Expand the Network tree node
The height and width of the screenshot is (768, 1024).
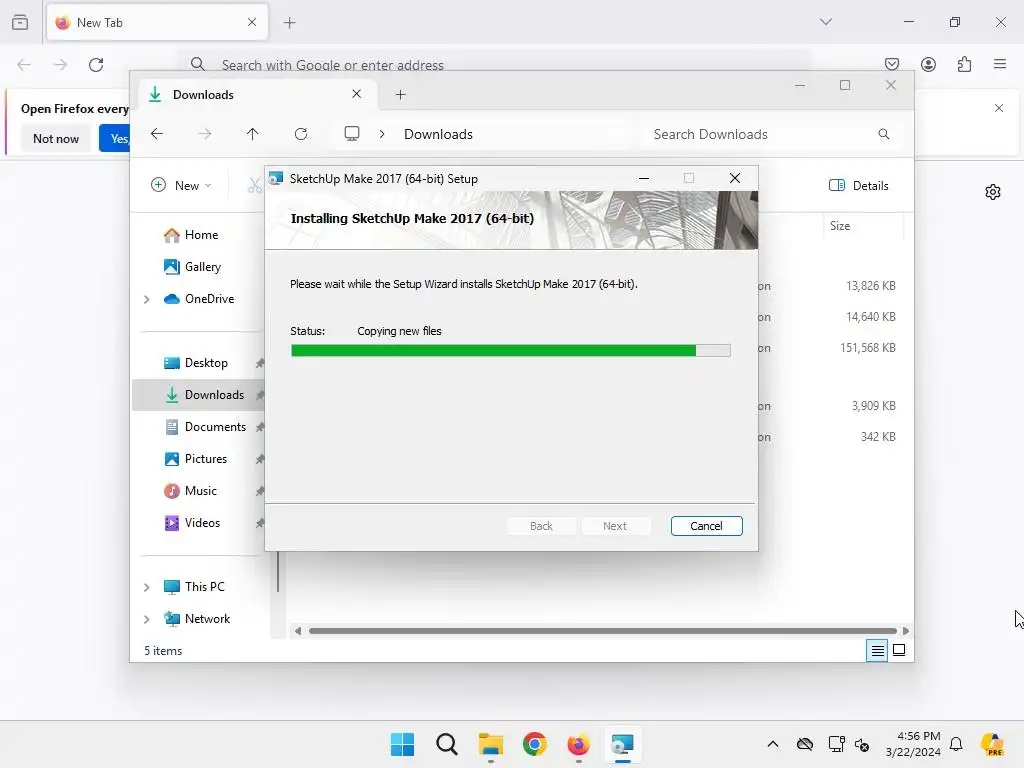(147, 619)
